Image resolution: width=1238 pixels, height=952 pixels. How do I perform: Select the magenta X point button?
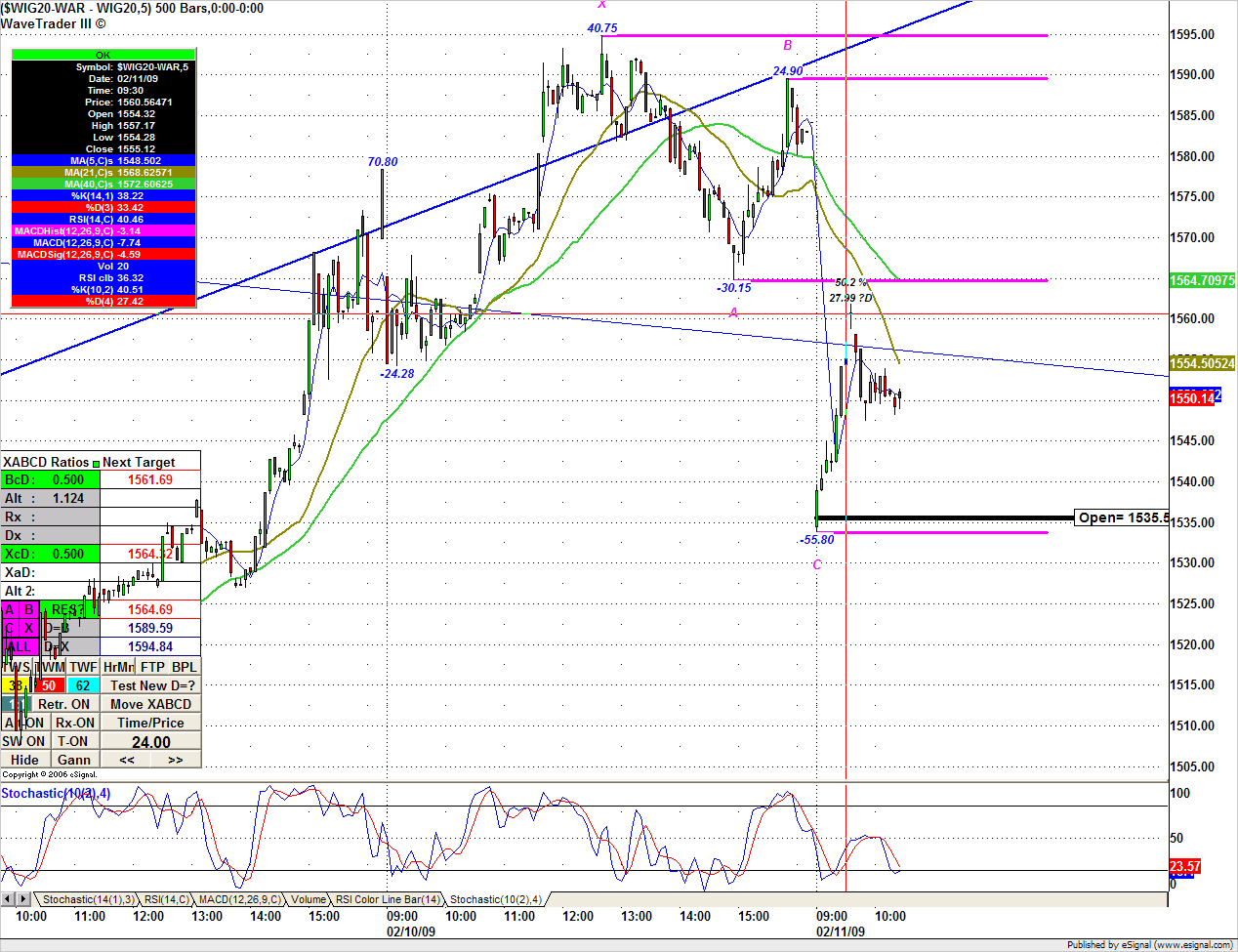(x=28, y=628)
